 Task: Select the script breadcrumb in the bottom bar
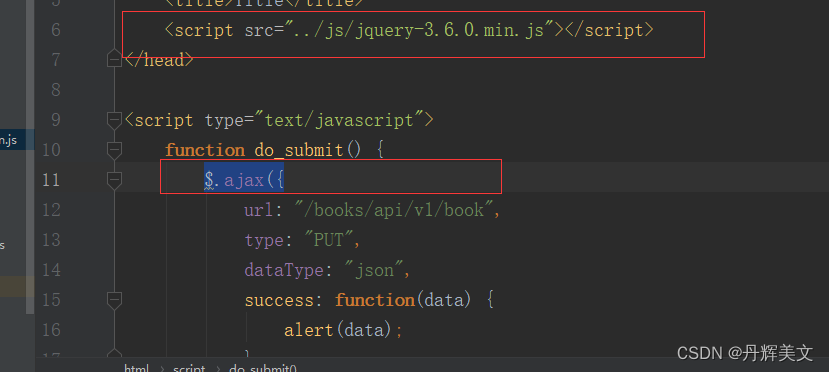point(189,368)
